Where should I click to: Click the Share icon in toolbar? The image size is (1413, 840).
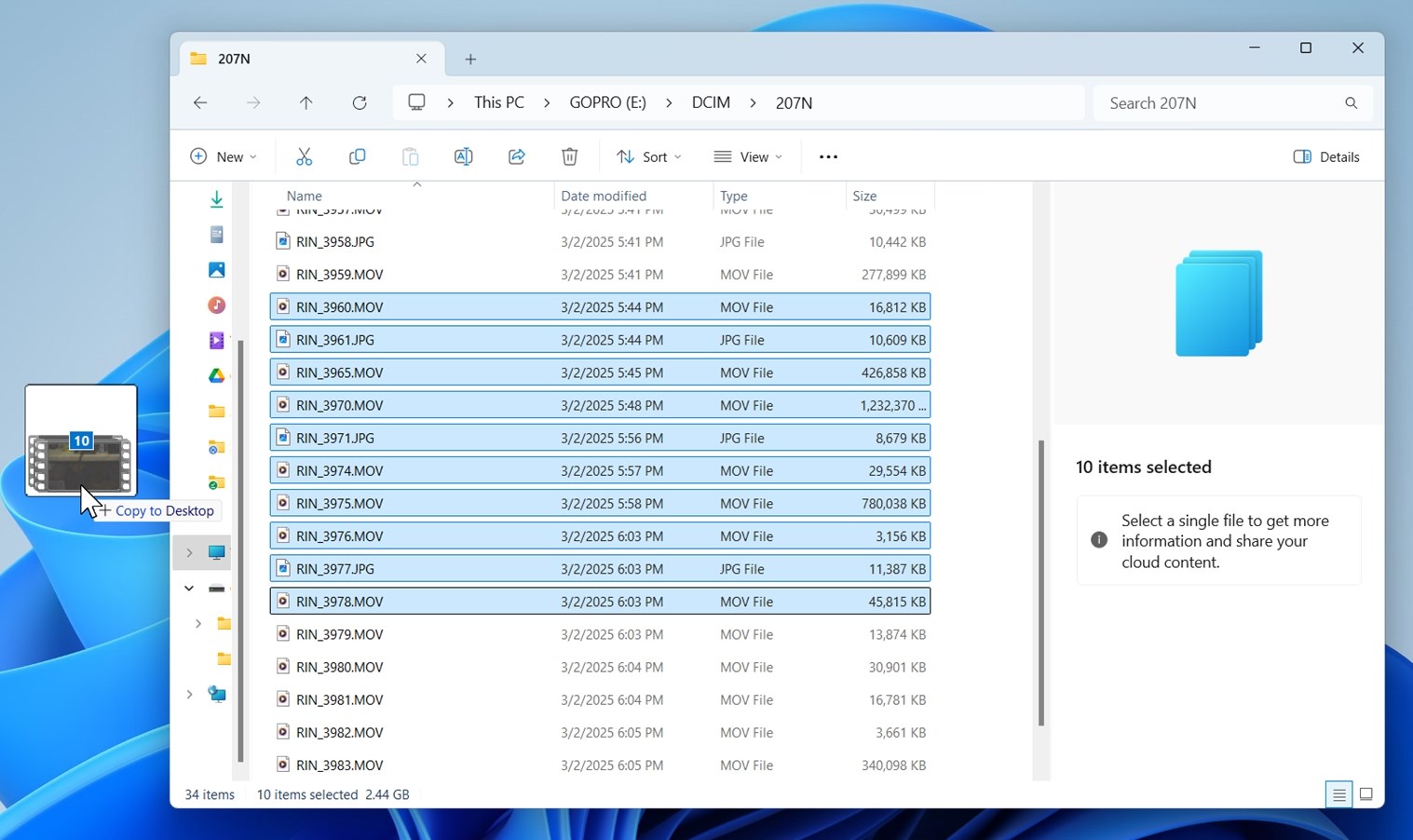click(516, 156)
